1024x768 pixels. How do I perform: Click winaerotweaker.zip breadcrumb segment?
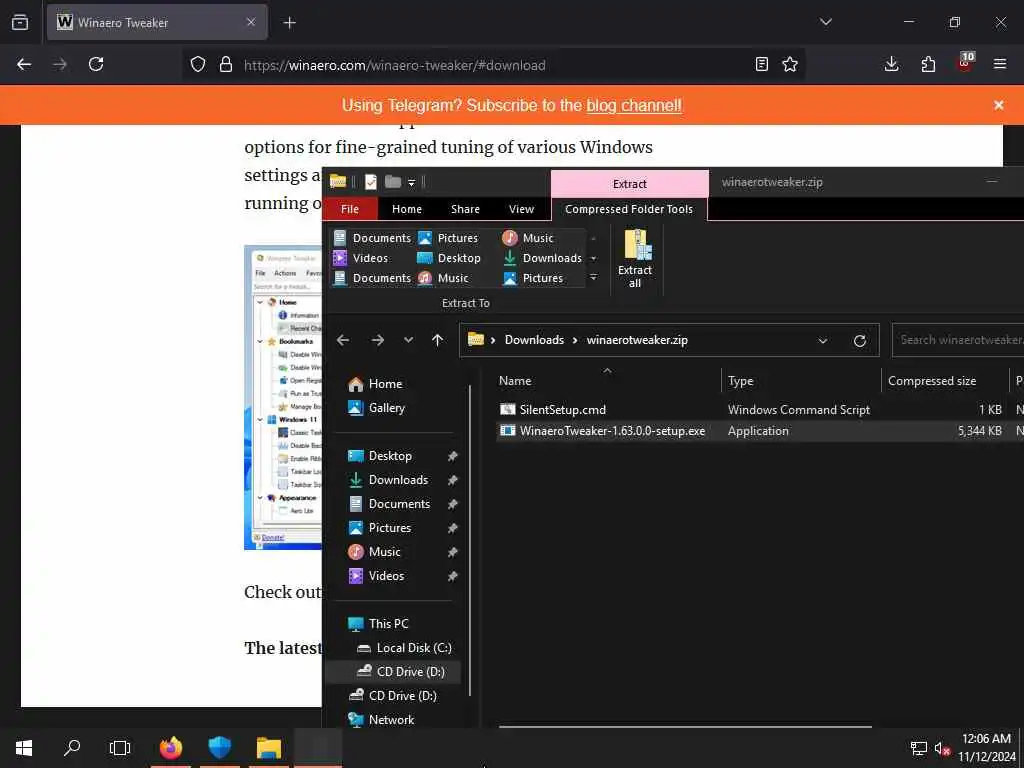(x=637, y=340)
